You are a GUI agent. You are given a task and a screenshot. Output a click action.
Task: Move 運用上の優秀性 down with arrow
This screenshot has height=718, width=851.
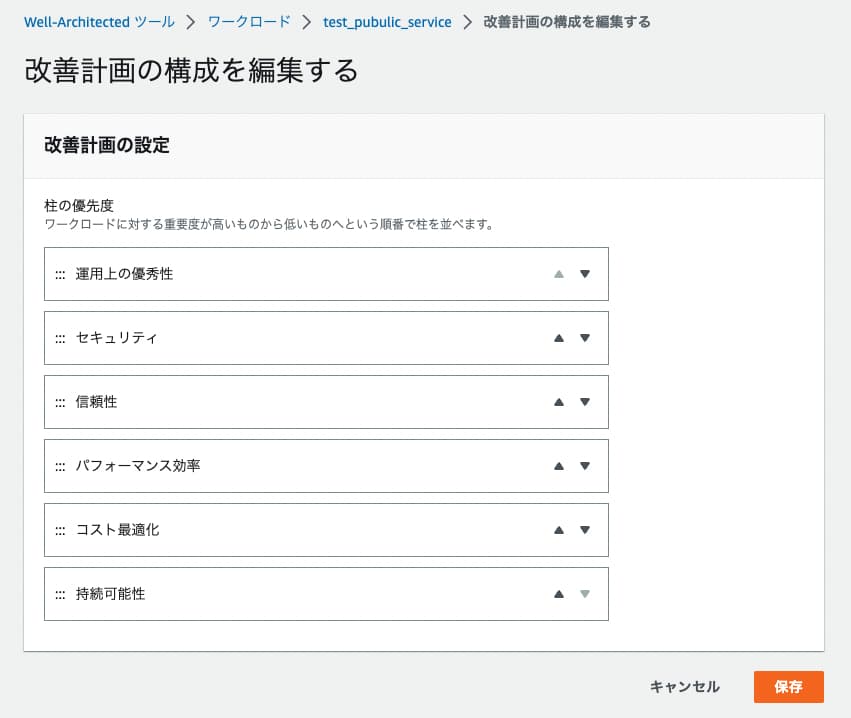pos(585,274)
